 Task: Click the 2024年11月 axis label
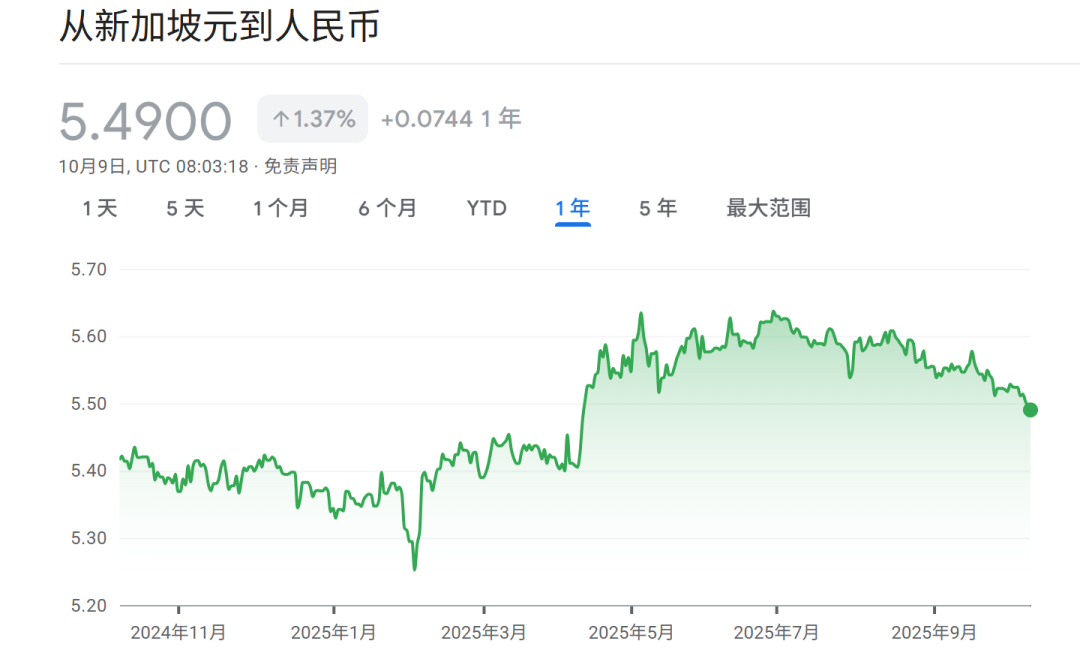click(x=178, y=632)
